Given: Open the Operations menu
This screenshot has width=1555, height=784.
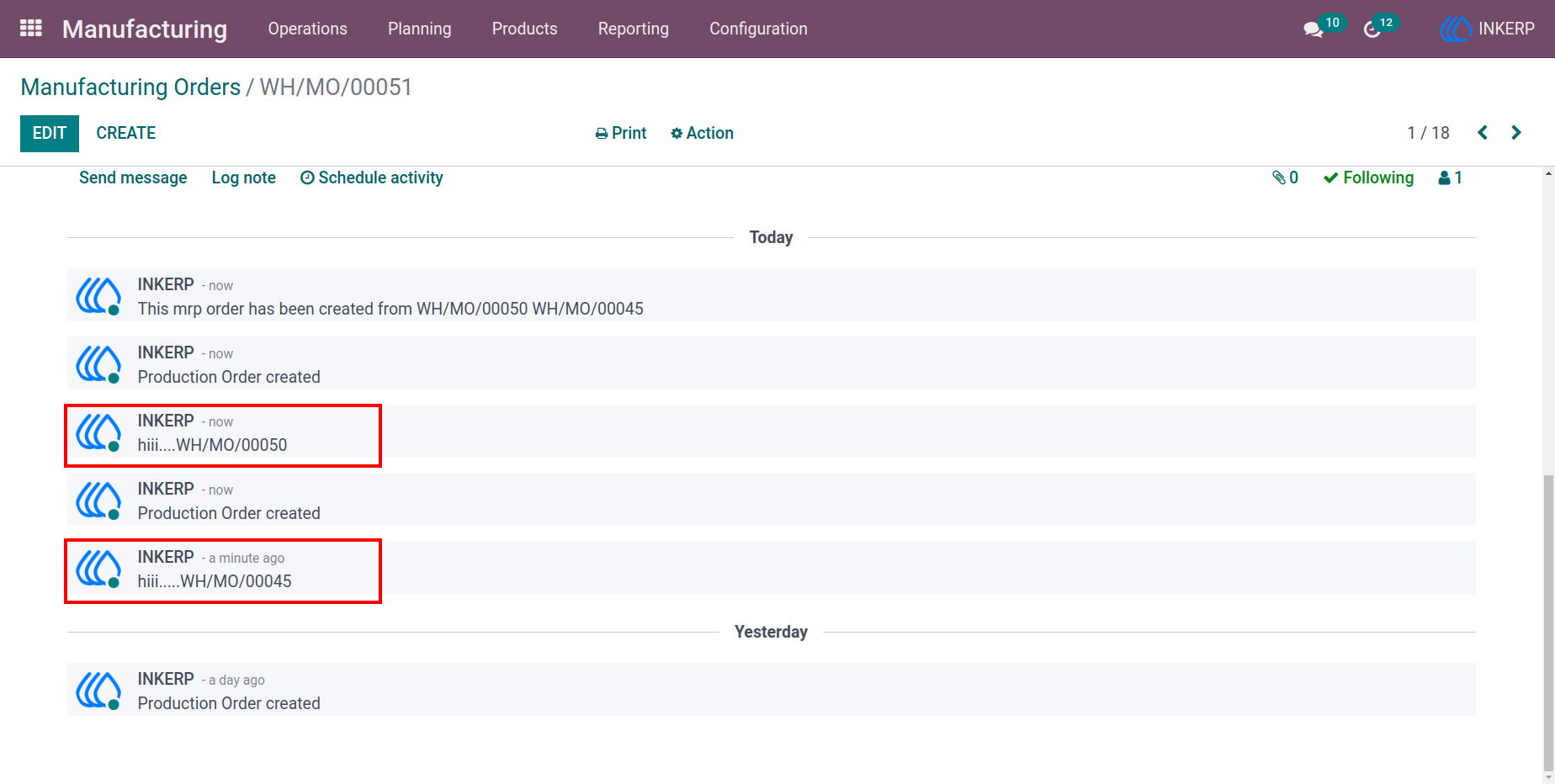Looking at the screenshot, I should point(307,29).
